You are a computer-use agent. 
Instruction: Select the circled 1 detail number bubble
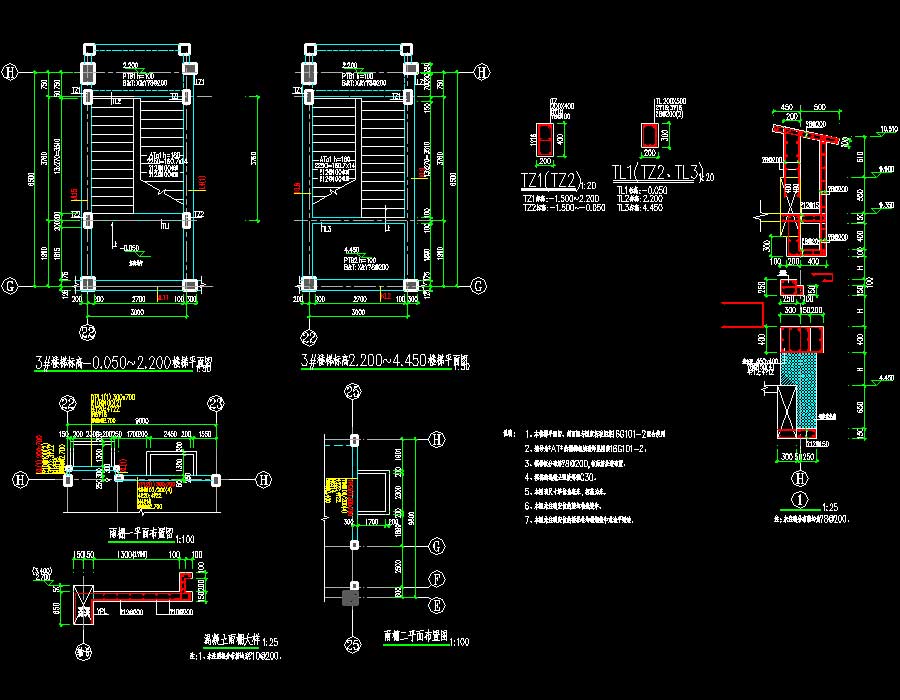point(800,500)
